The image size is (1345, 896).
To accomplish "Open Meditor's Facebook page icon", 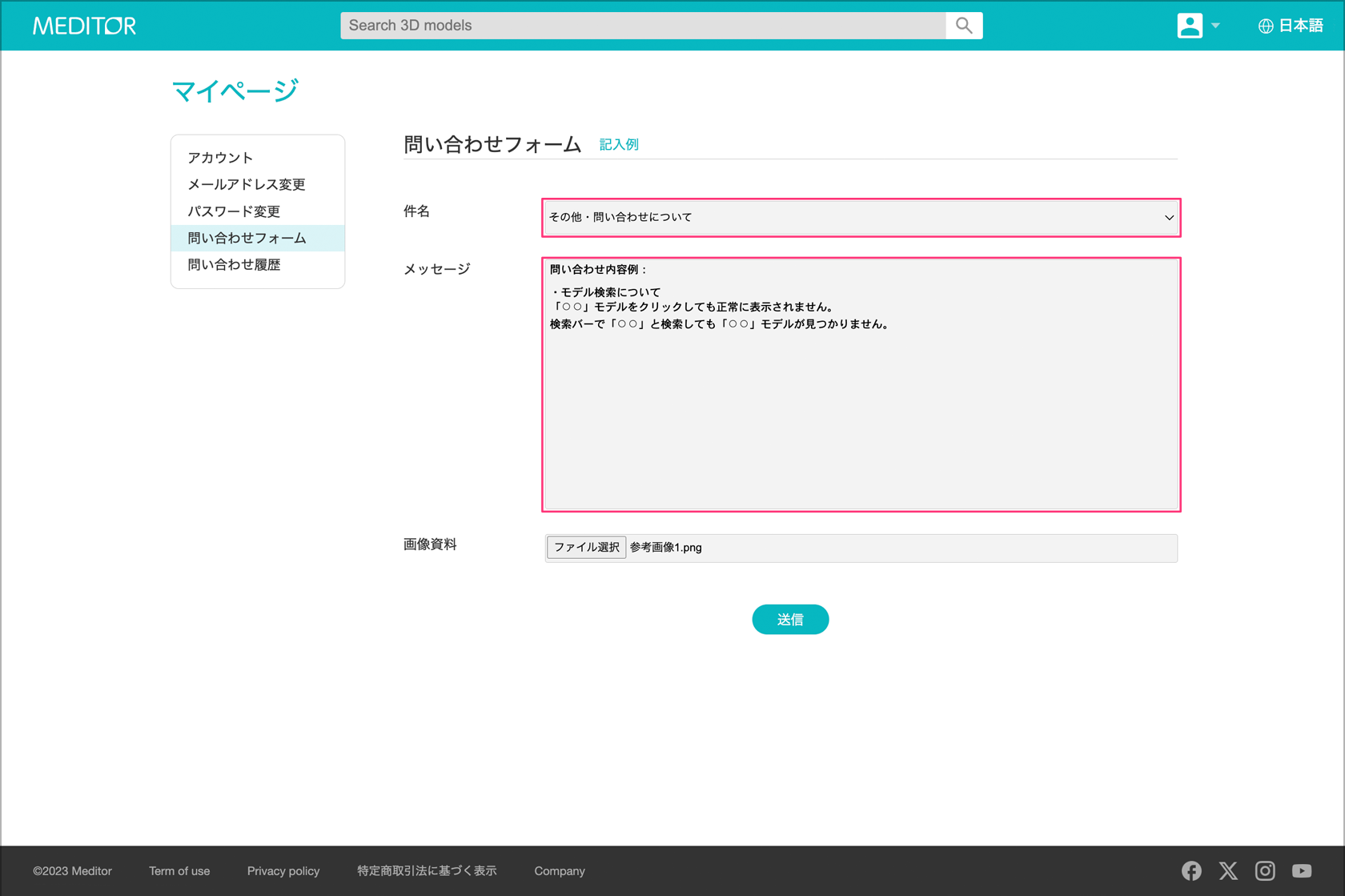I will point(1191,870).
